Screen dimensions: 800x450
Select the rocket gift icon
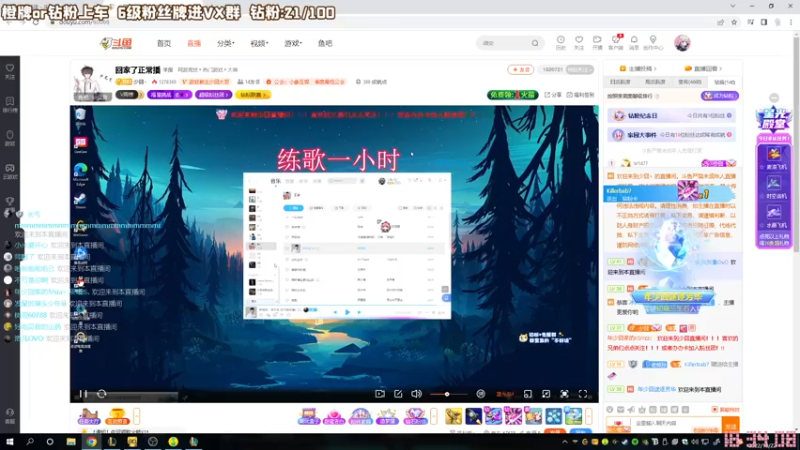tap(473, 416)
